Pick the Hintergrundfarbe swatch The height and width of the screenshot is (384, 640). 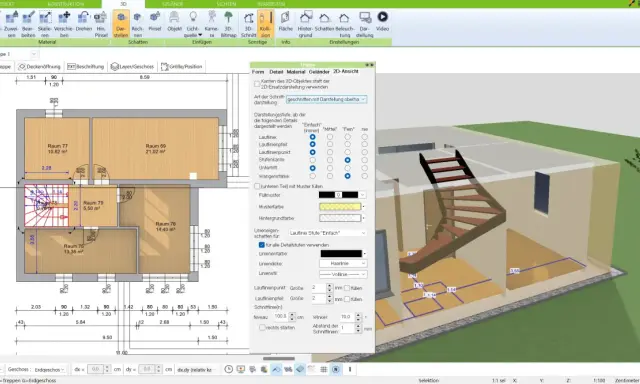(340, 218)
